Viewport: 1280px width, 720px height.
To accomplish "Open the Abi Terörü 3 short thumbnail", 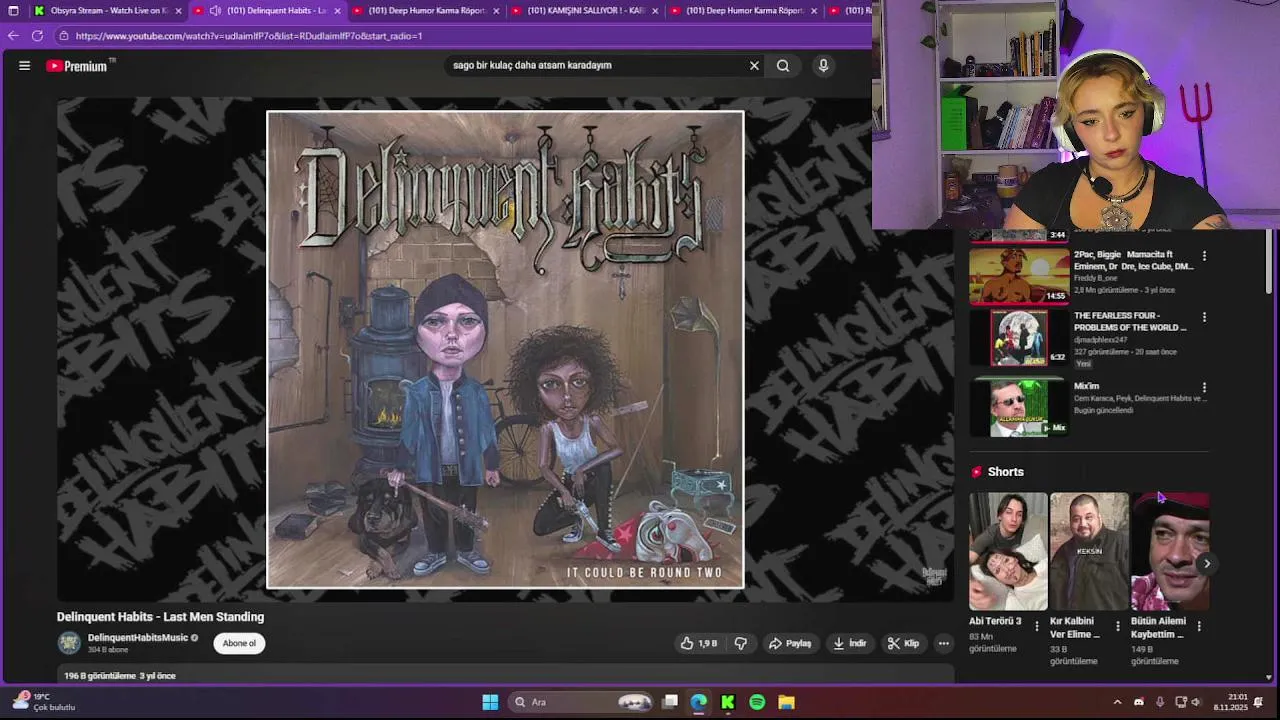I will (x=1008, y=551).
